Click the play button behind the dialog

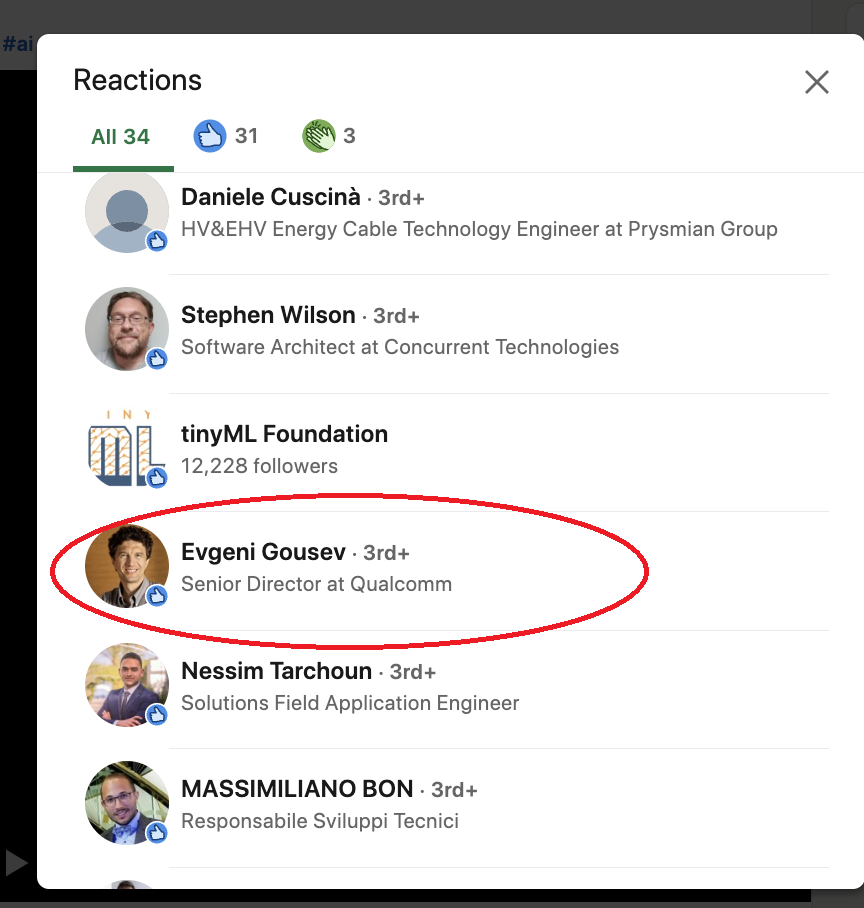tap(16, 863)
